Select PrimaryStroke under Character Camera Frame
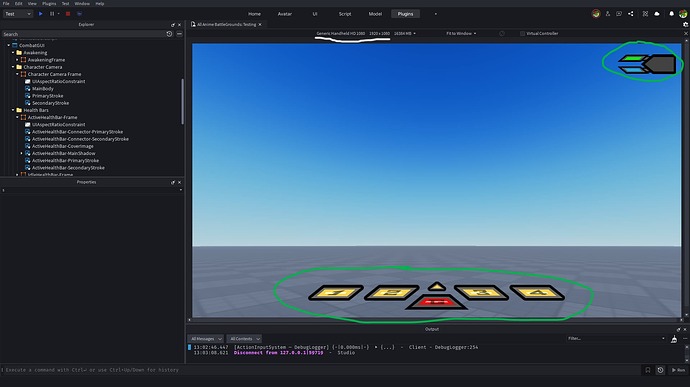690x387 pixels. click(x=48, y=96)
